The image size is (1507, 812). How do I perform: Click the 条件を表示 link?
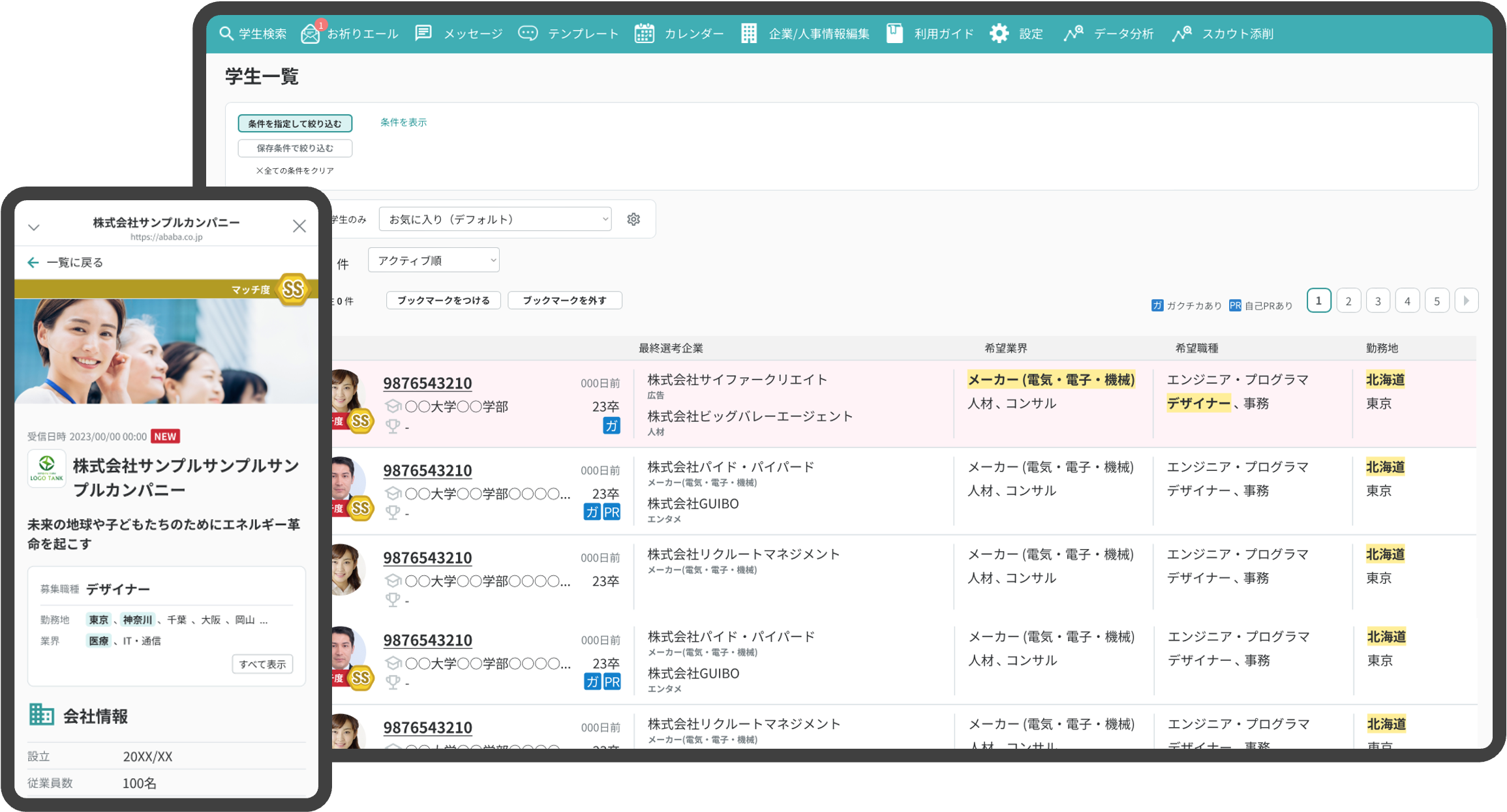[403, 122]
